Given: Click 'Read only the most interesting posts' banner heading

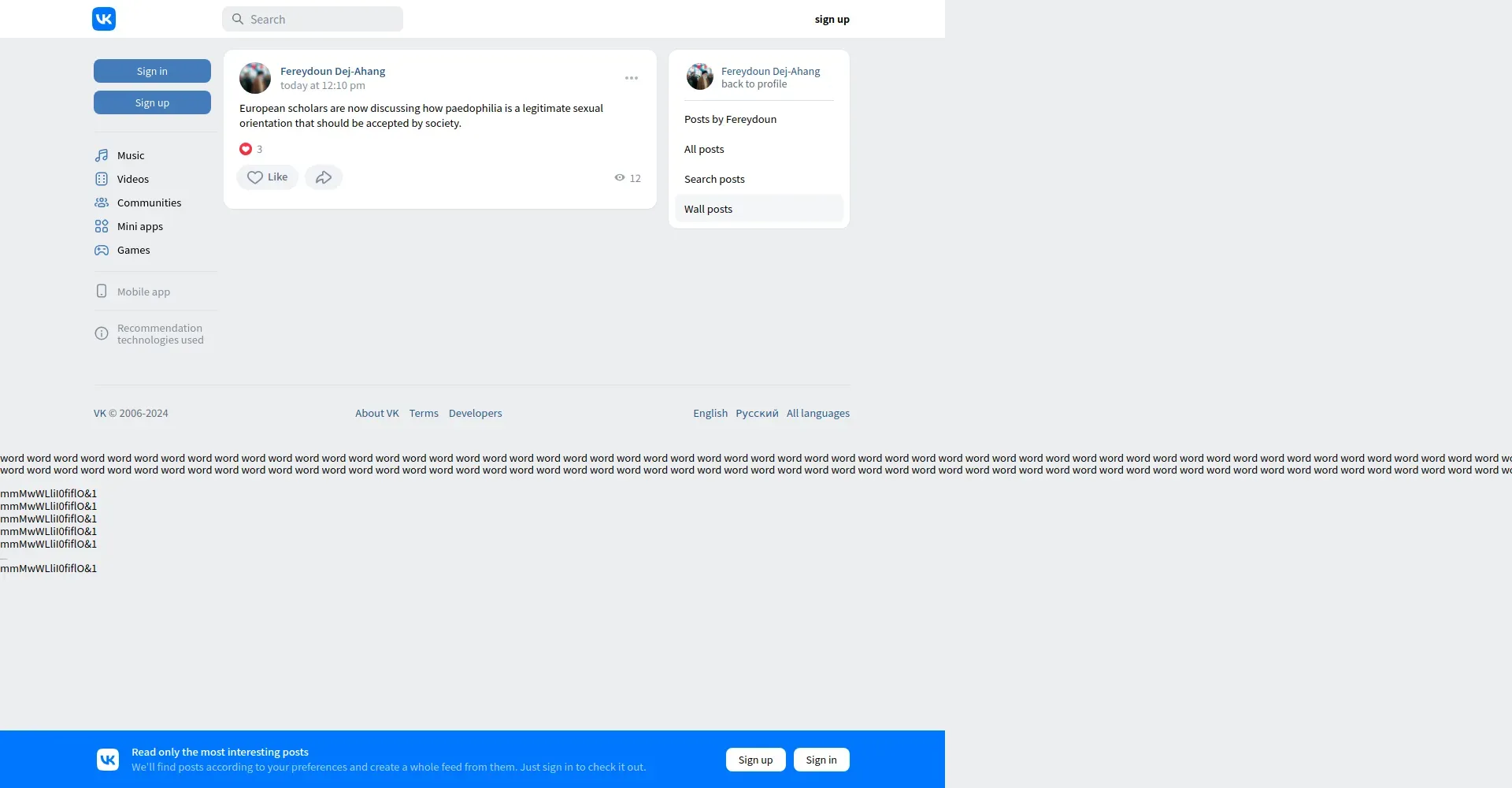Looking at the screenshot, I should coord(220,752).
